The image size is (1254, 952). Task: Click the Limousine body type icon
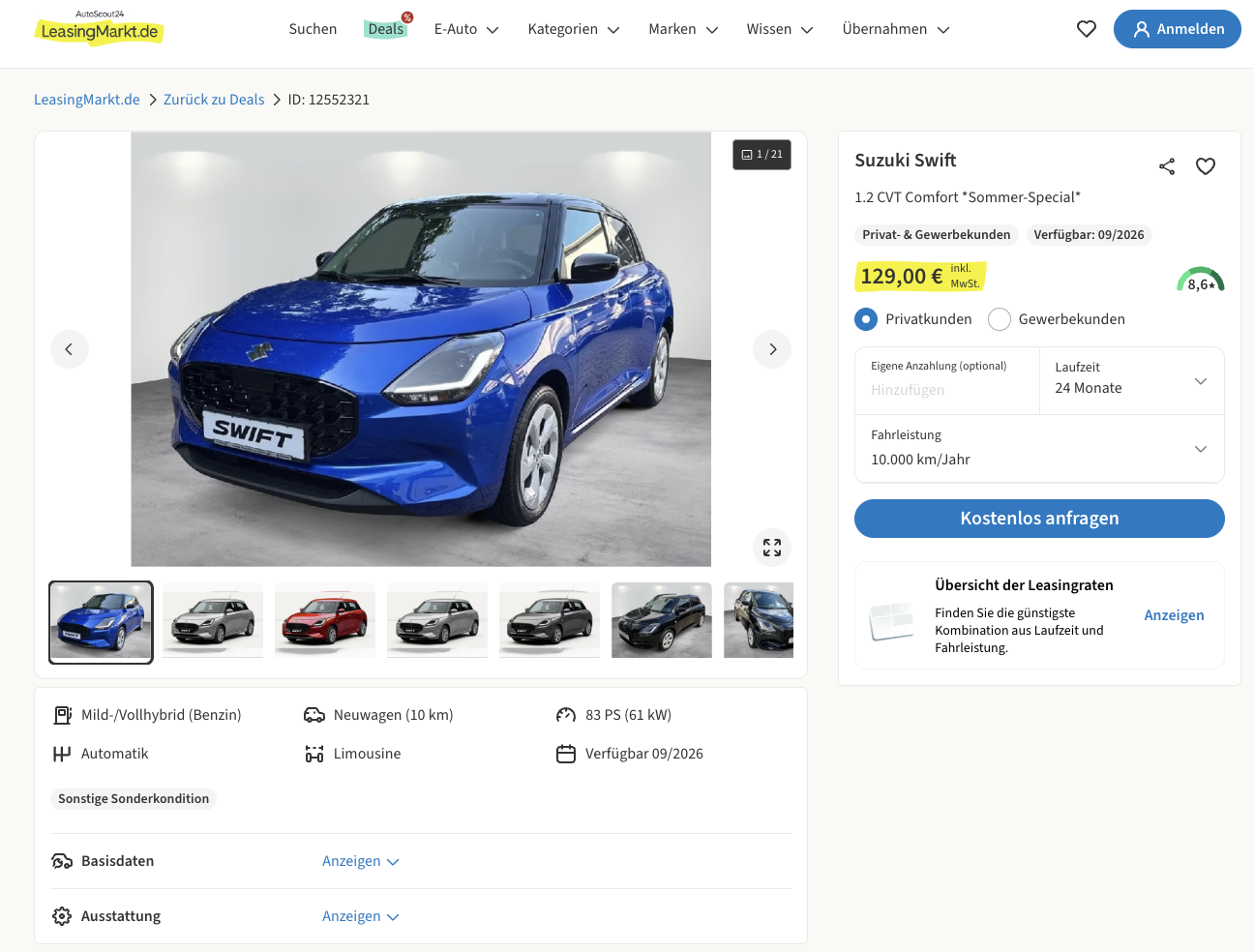314,754
